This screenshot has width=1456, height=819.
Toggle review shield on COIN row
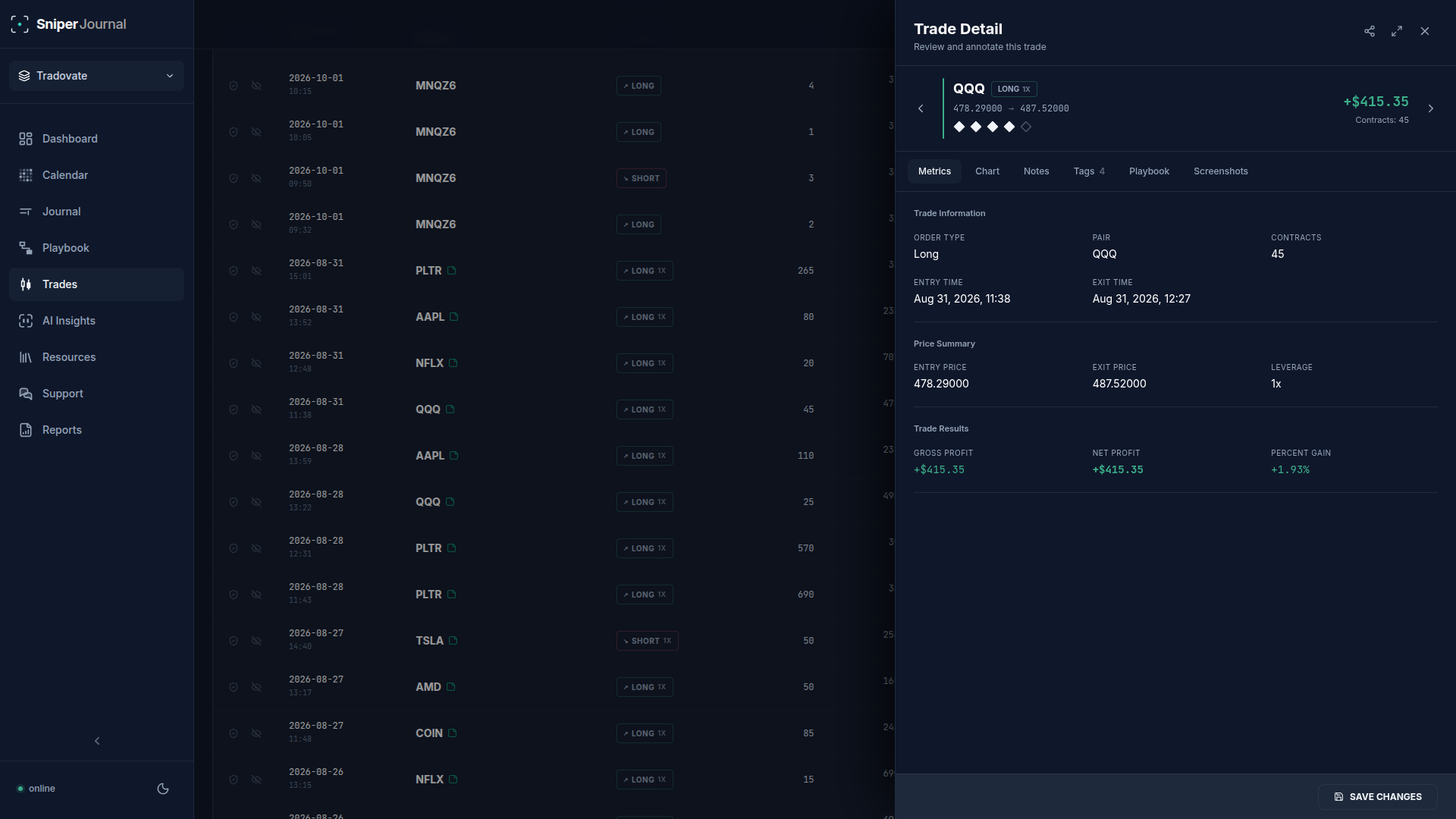pos(234,733)
